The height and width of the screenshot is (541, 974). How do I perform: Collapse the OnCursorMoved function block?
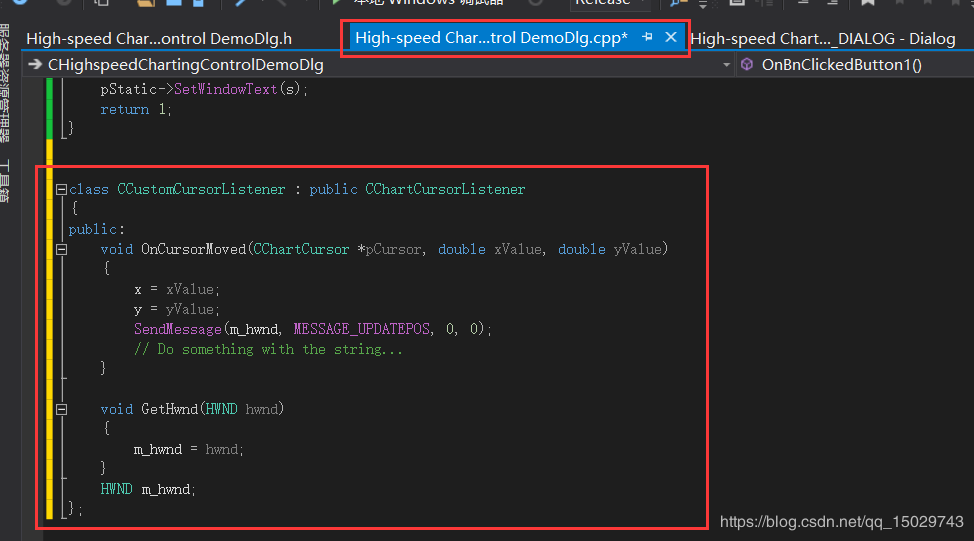61,249
